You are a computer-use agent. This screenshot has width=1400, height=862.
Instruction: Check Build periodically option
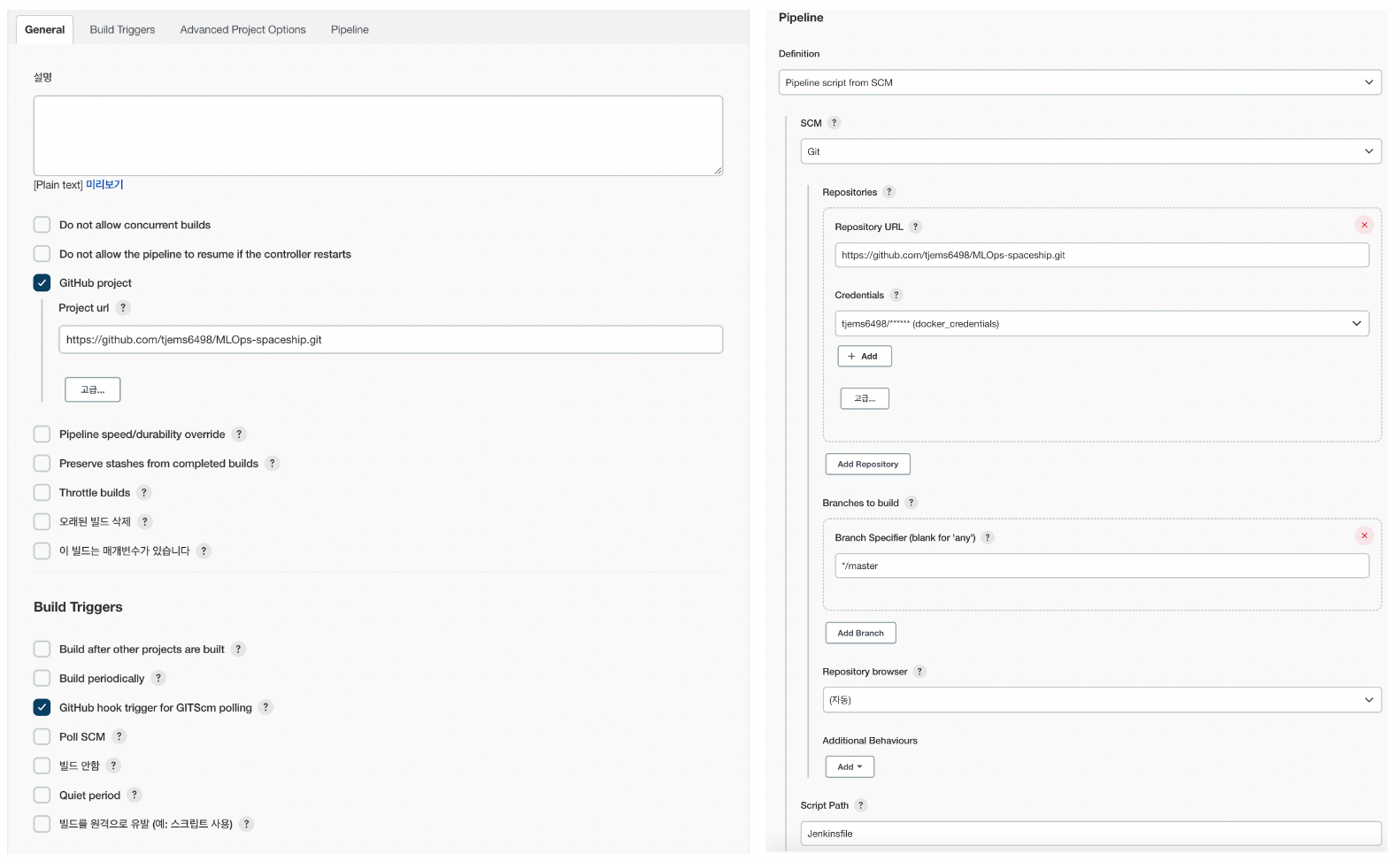[x=42, y=679]
